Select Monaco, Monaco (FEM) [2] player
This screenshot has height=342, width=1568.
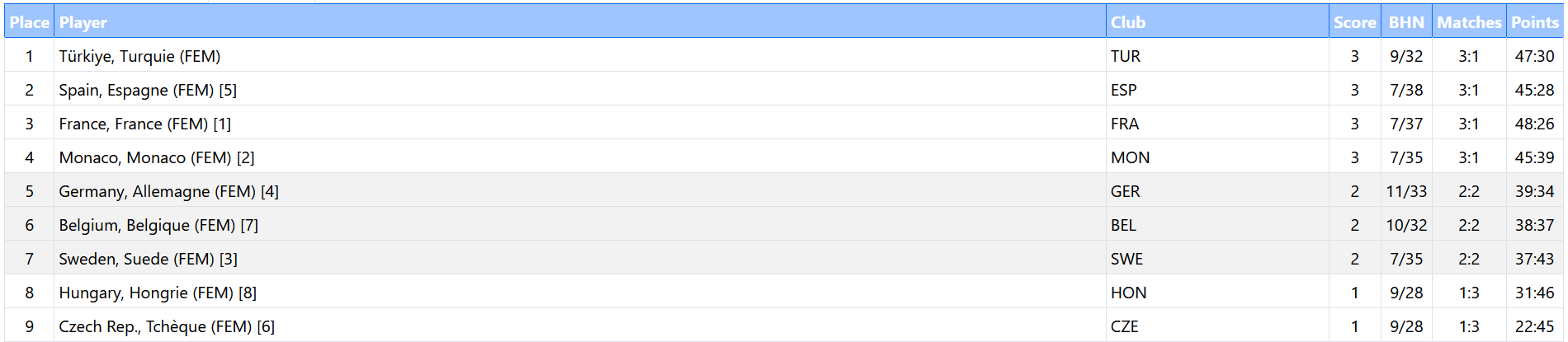pos(157,157)
